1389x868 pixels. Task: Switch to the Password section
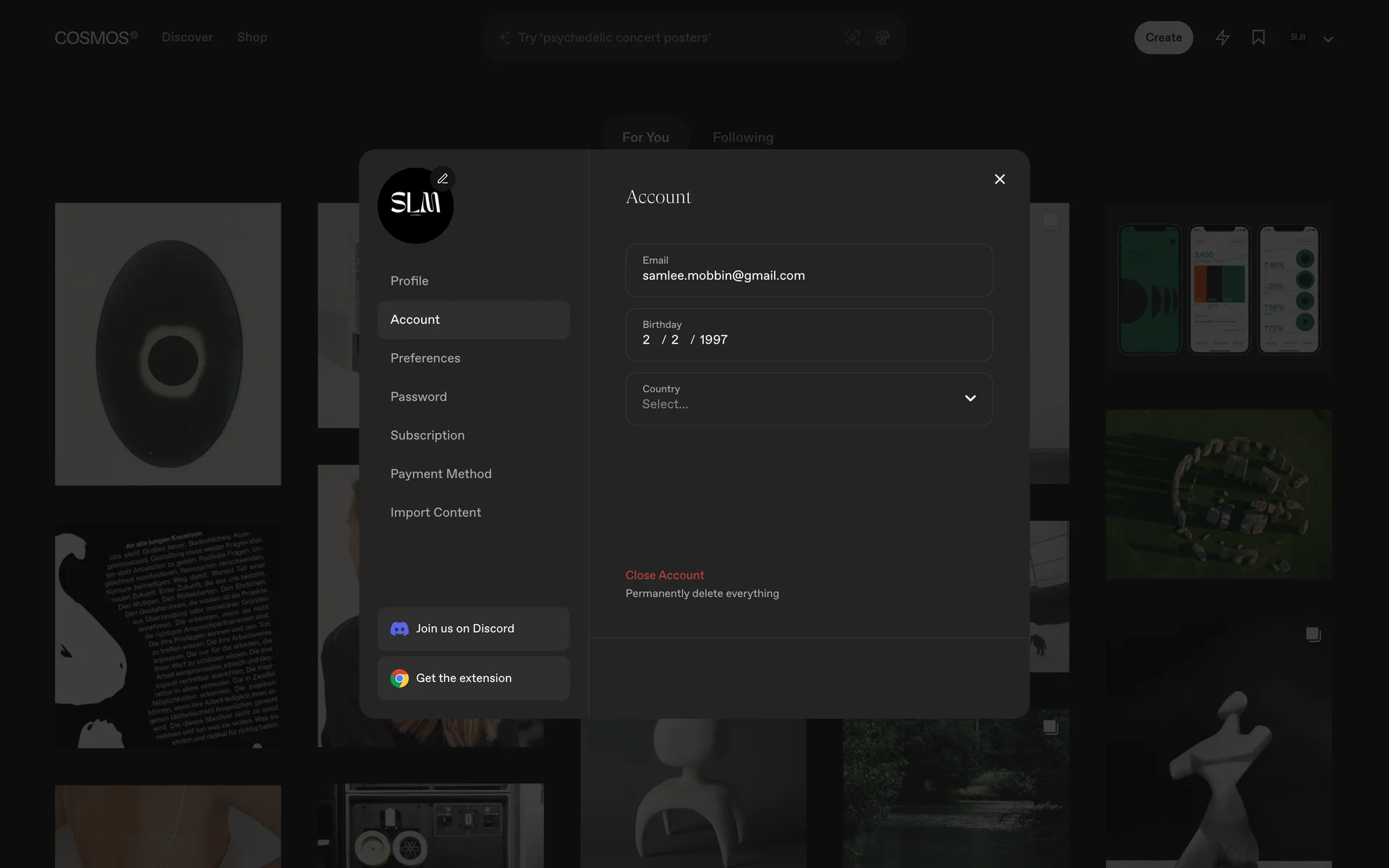[x=418, y=396]
